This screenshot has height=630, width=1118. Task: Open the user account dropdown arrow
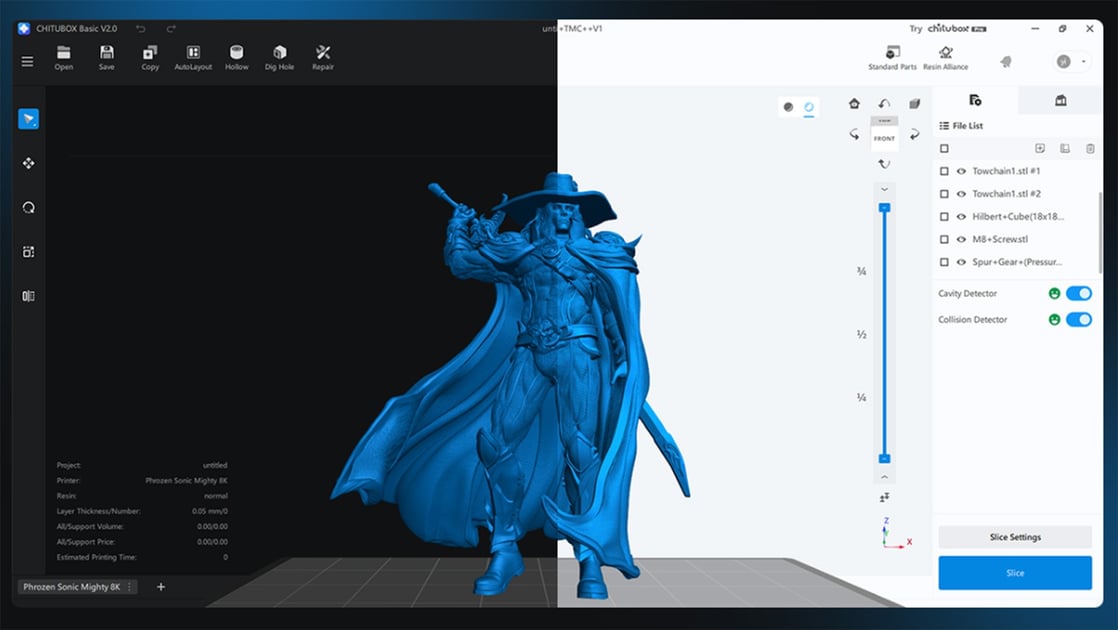pyautogui.click(x=1084, y=62)
